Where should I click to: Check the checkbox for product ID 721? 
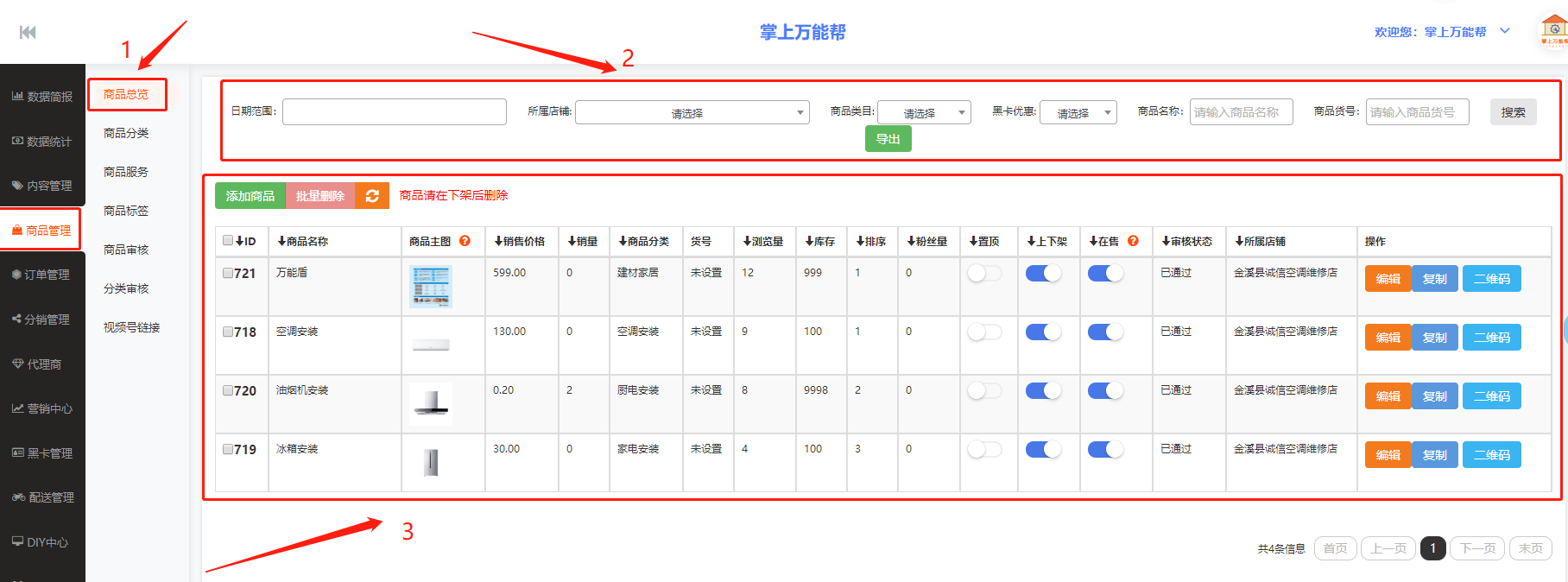pos(228,273)
